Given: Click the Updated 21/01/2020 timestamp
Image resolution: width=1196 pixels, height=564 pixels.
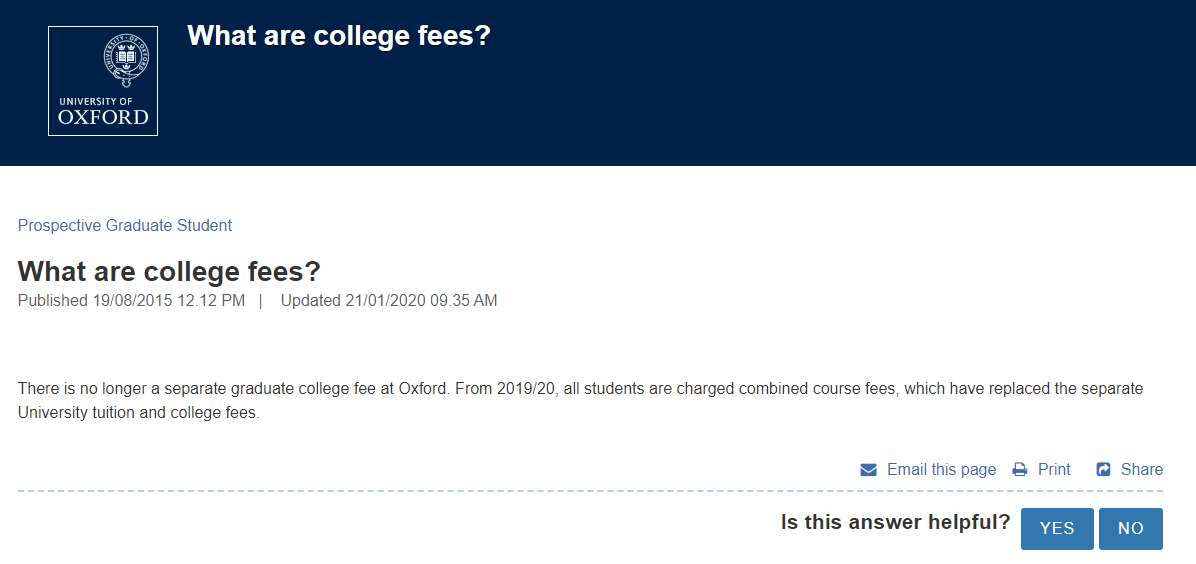Looking at the screenshot, I should (x=389, y=301).
